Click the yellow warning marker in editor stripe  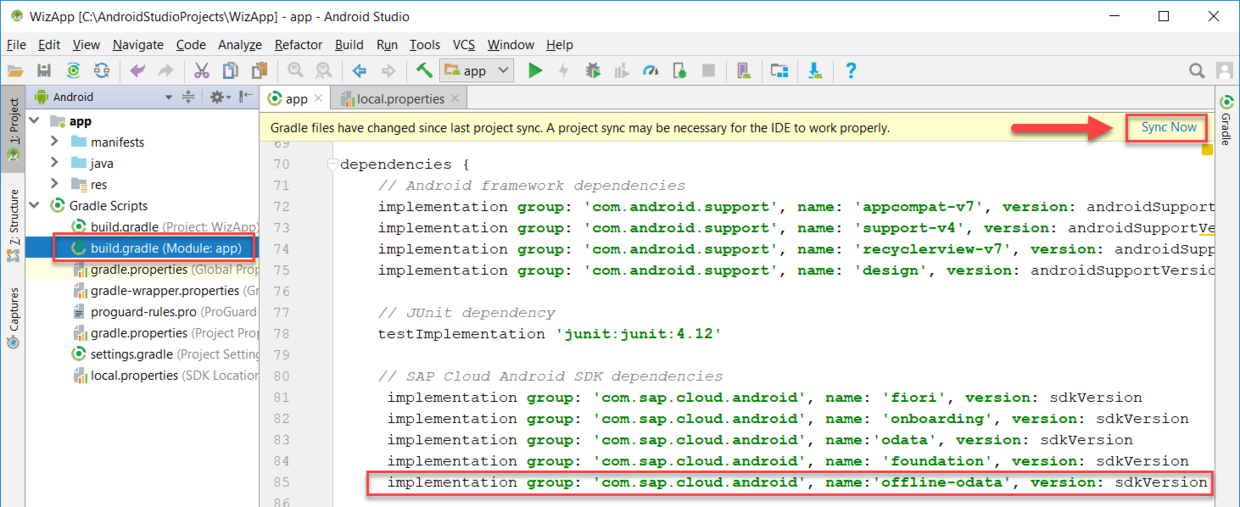pos(1207,150)
